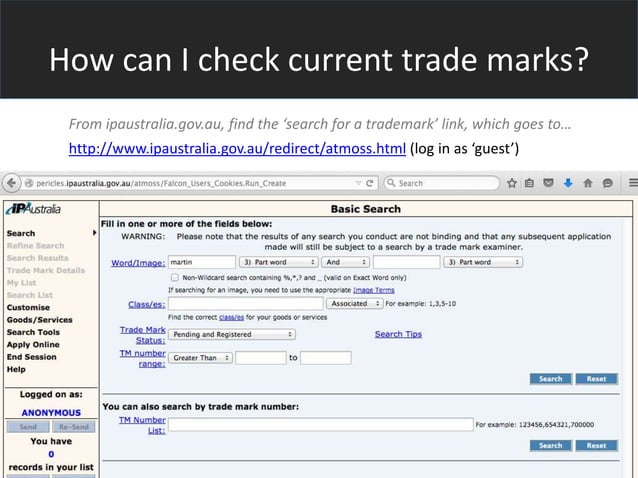Open the second Part word dropdown
The width and height of the screenshot is (638, 478).
pos(483,262)
